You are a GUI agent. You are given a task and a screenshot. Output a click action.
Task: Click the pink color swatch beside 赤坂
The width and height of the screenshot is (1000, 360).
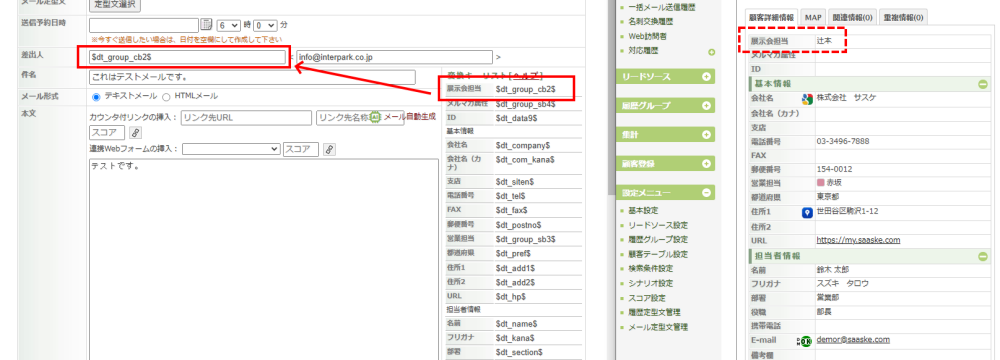click(820, 184)
